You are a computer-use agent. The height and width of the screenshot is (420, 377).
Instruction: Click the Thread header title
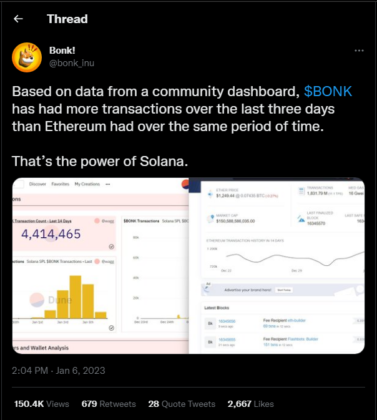click(67, 19)
